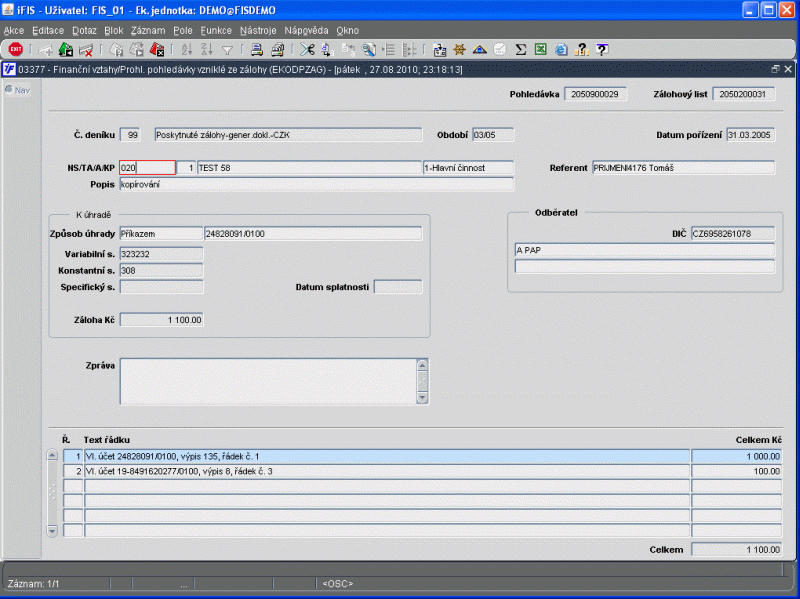
Task: Click the sort ascending A-Z icon
Action: 187,49
